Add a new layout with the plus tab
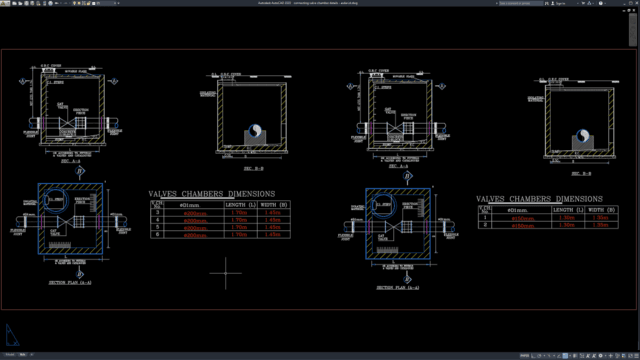Screen dimensions: 640x360 (31, 354)
